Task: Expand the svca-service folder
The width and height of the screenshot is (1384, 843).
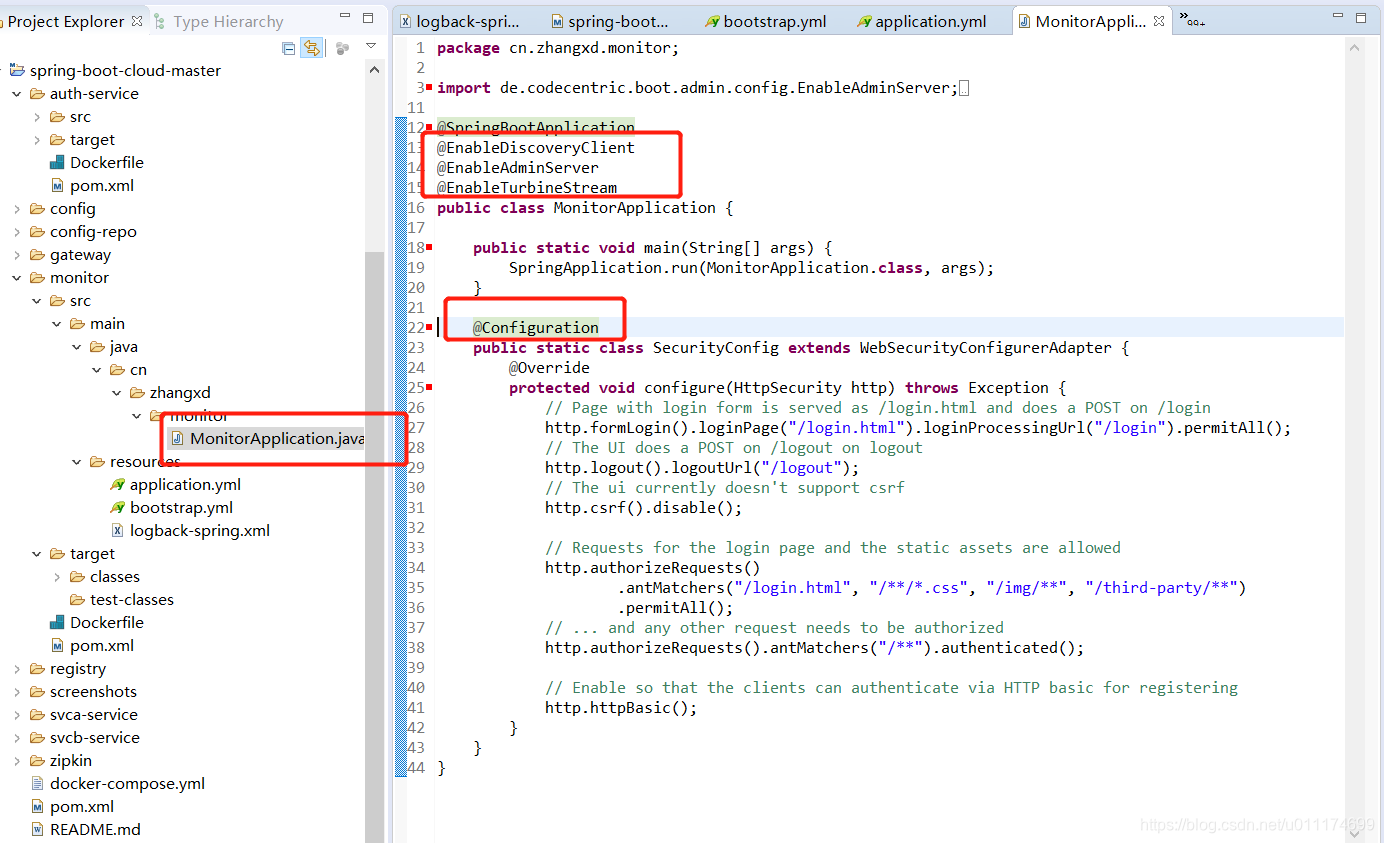Action: coord(17,714)
